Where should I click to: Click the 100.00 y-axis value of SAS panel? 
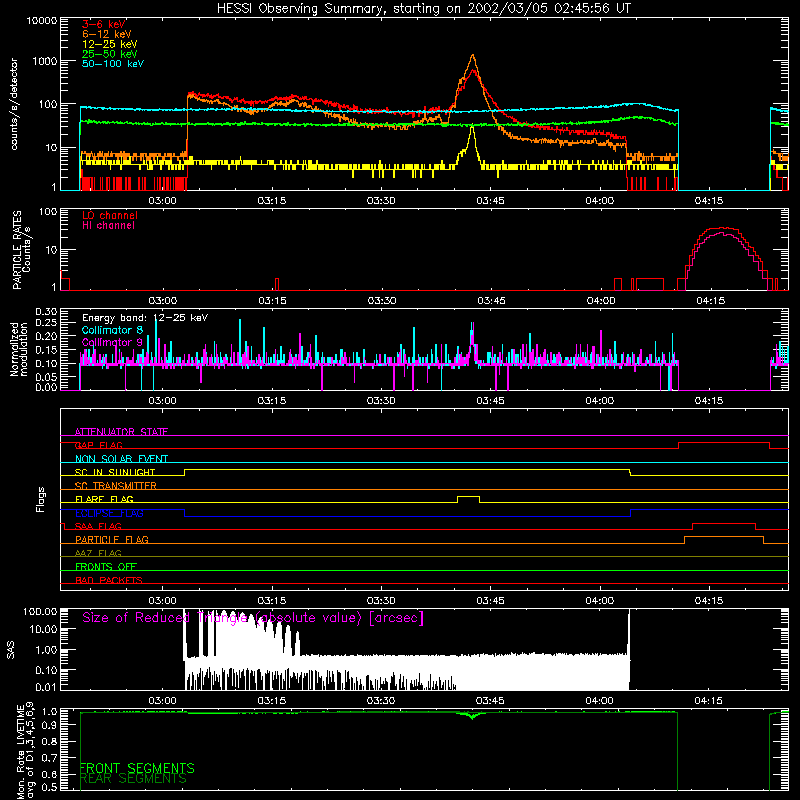pos(40,611)
